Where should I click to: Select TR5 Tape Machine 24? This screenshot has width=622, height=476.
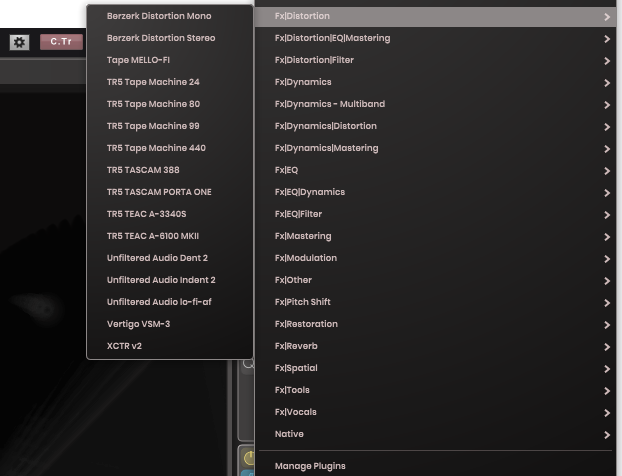coord(170,82)
